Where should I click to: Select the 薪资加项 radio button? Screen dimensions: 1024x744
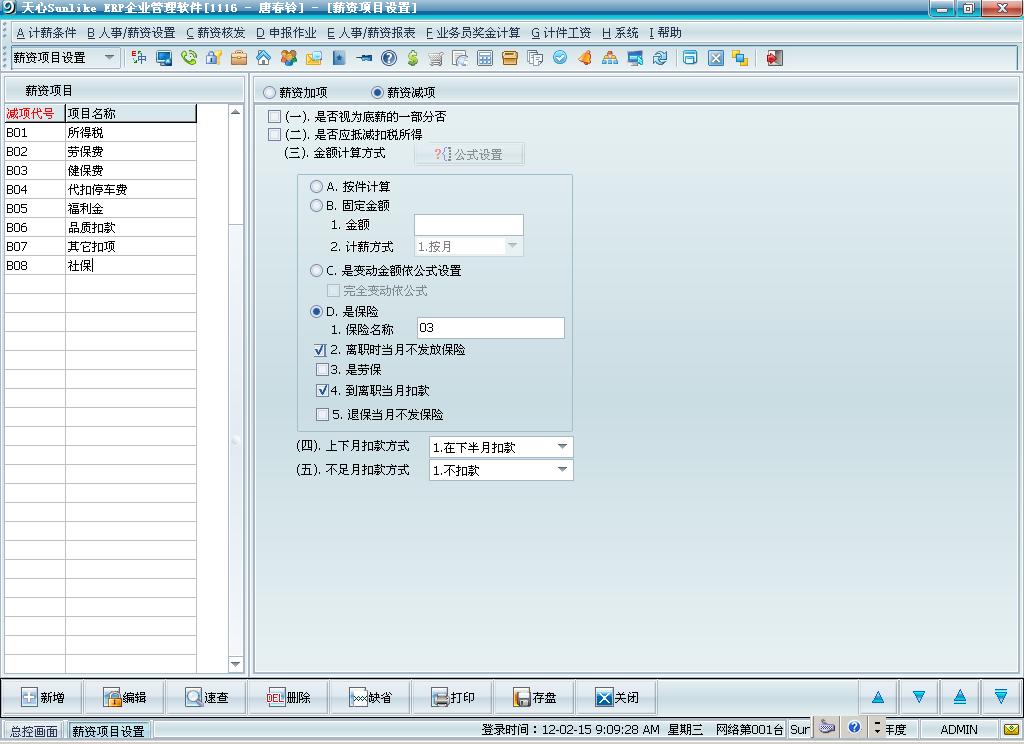270,92
